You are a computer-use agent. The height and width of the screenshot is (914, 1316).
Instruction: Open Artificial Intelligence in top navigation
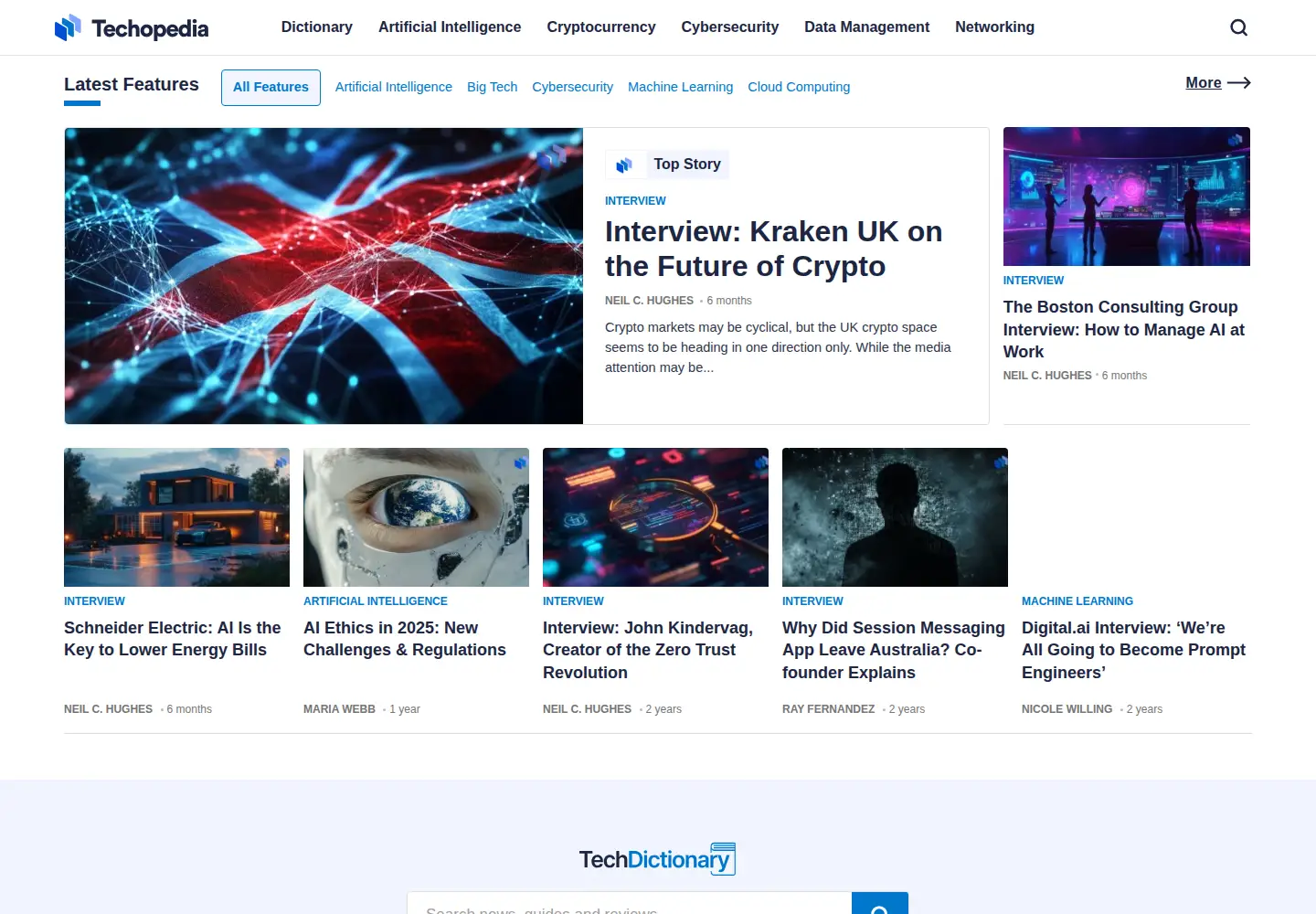(x=450, y=27)
